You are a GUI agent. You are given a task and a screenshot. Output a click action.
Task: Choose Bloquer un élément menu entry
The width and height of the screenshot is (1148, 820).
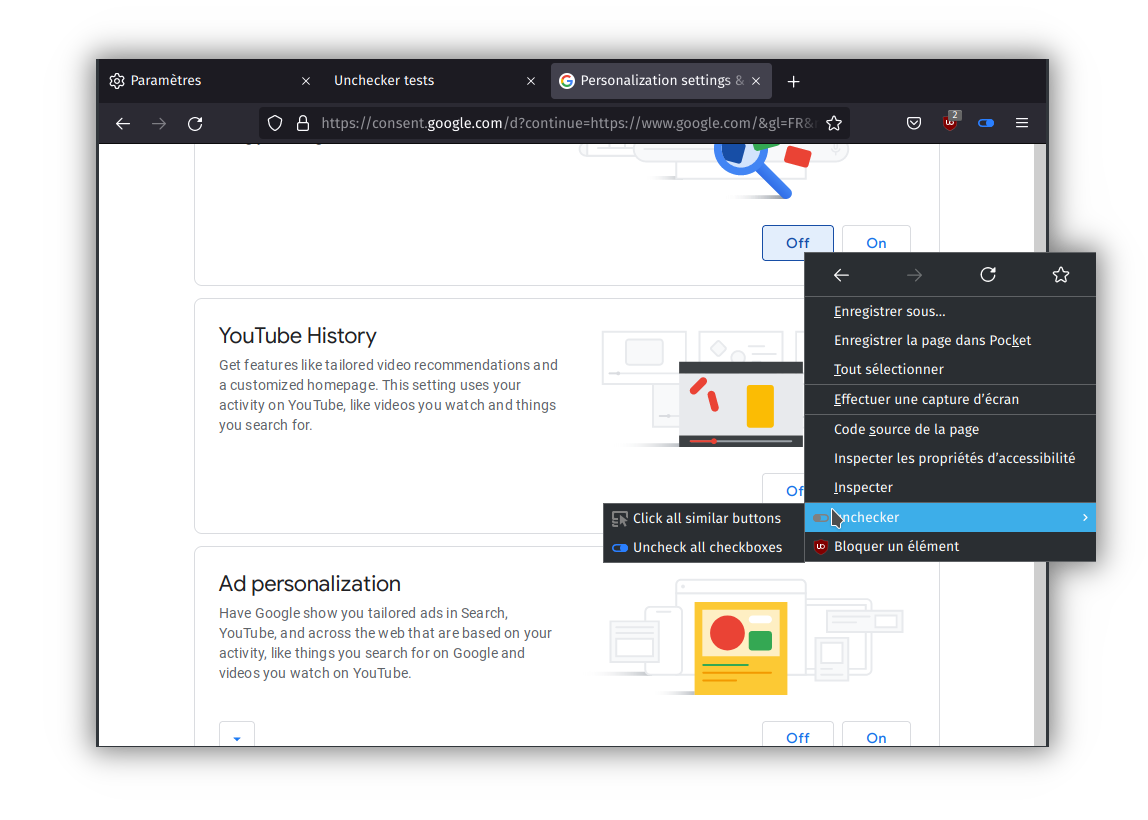950,547
